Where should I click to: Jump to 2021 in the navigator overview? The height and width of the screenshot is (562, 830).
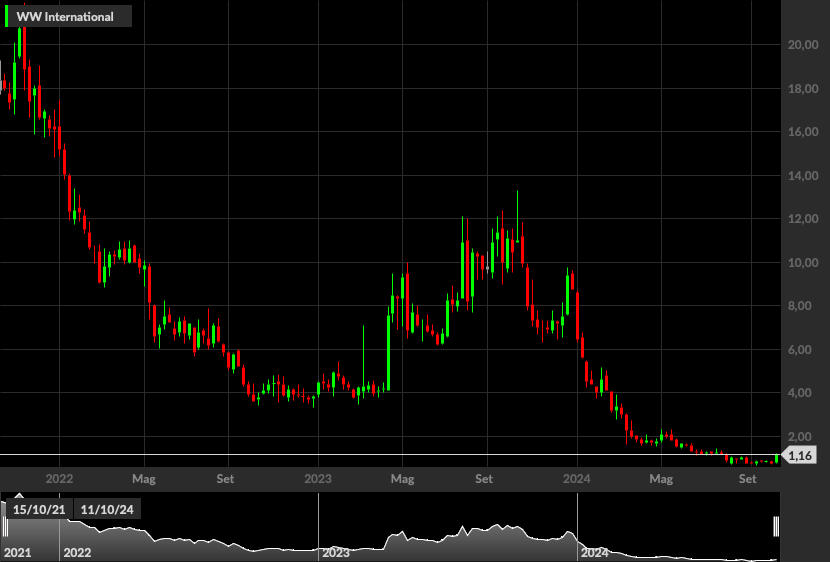pyautogui.click(x=17, y=553)
